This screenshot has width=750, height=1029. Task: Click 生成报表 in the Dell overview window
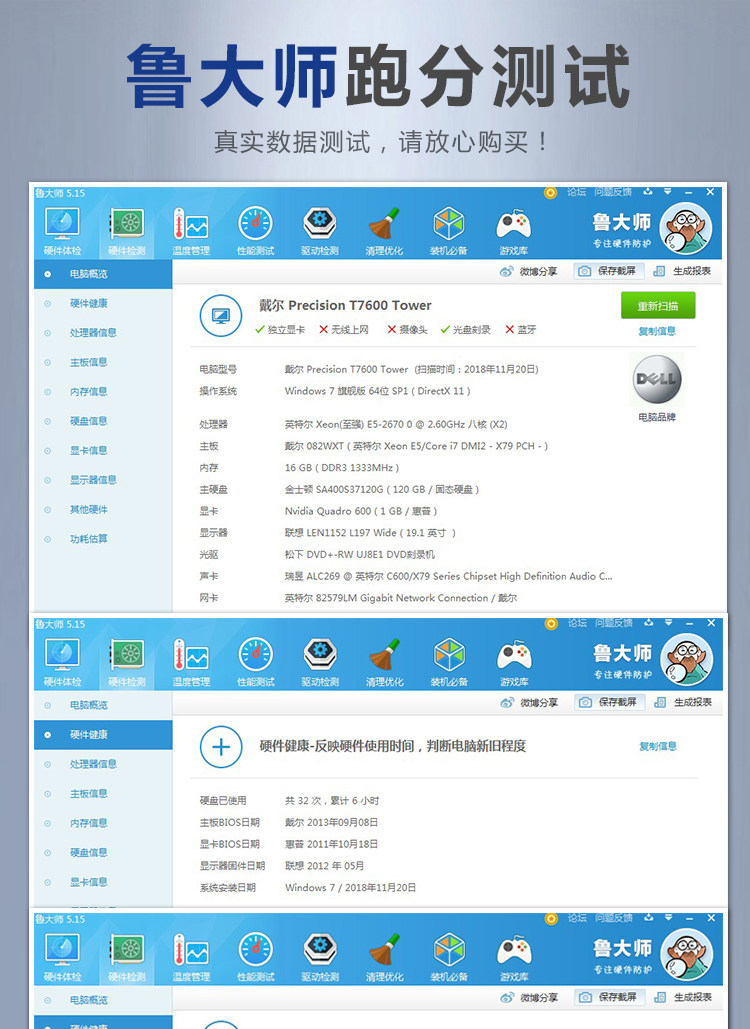683,271
